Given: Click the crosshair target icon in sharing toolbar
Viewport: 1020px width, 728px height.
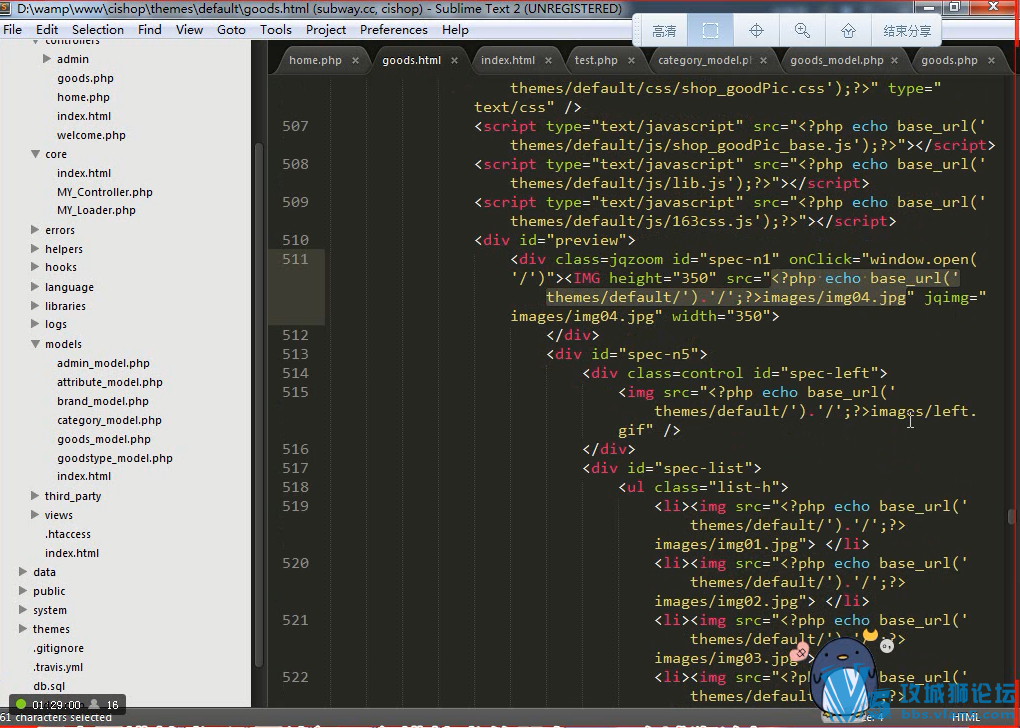Looking at the screenshot, I should pos(756,31).
